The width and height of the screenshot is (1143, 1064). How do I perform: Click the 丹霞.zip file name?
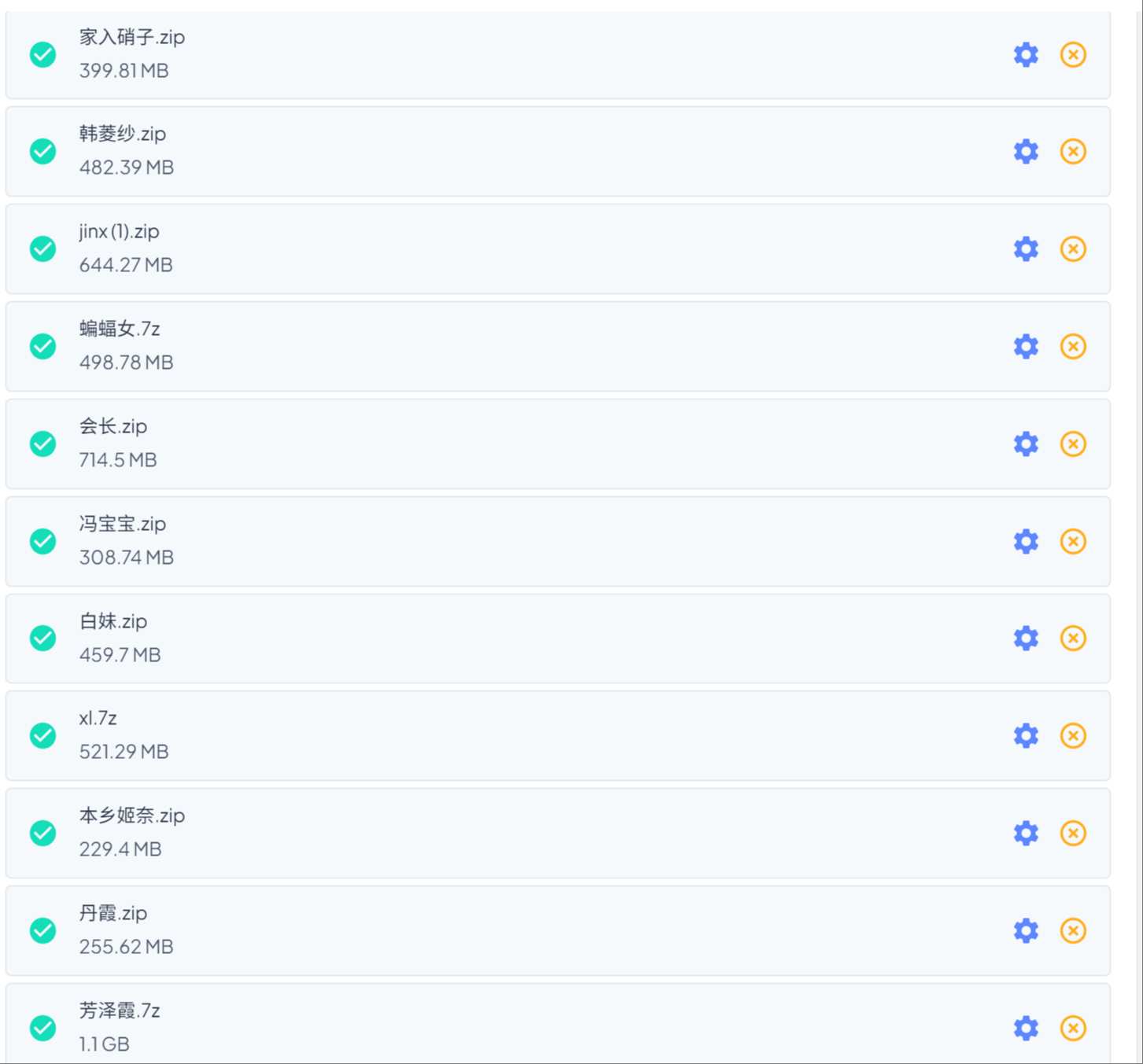click(113, 913)
